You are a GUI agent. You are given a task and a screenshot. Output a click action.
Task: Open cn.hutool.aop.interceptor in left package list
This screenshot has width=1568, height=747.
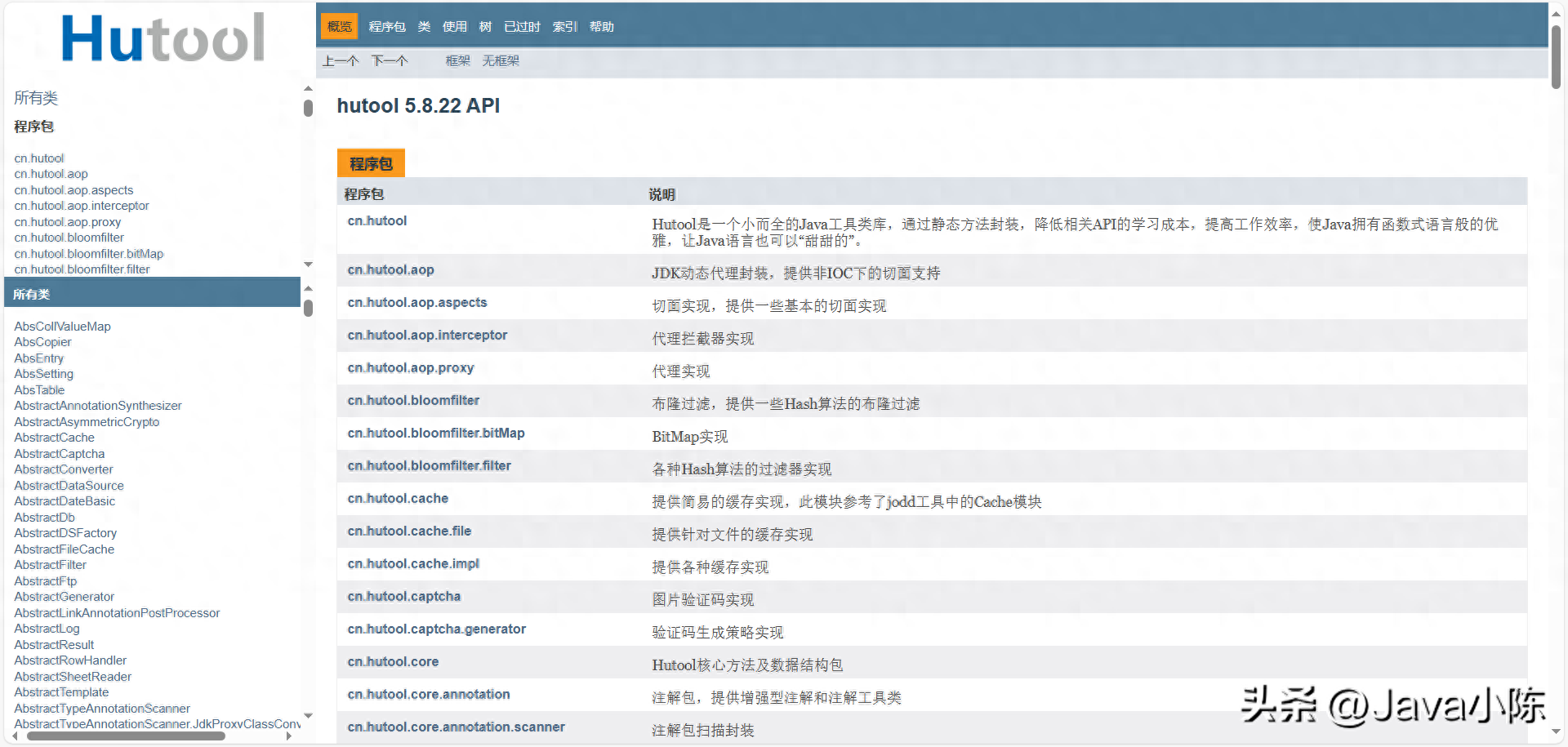tap(82, 206)
